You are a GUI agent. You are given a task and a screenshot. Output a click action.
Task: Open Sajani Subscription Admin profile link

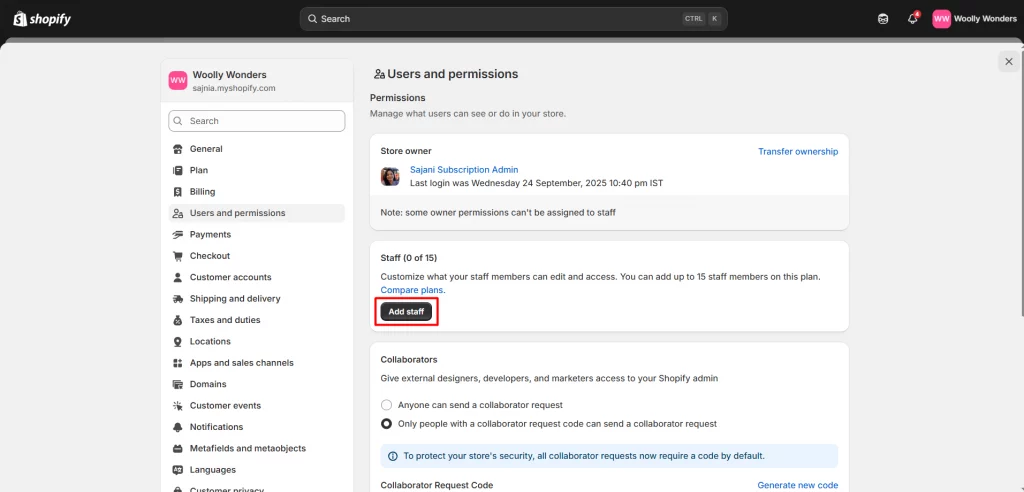[464, 170]
